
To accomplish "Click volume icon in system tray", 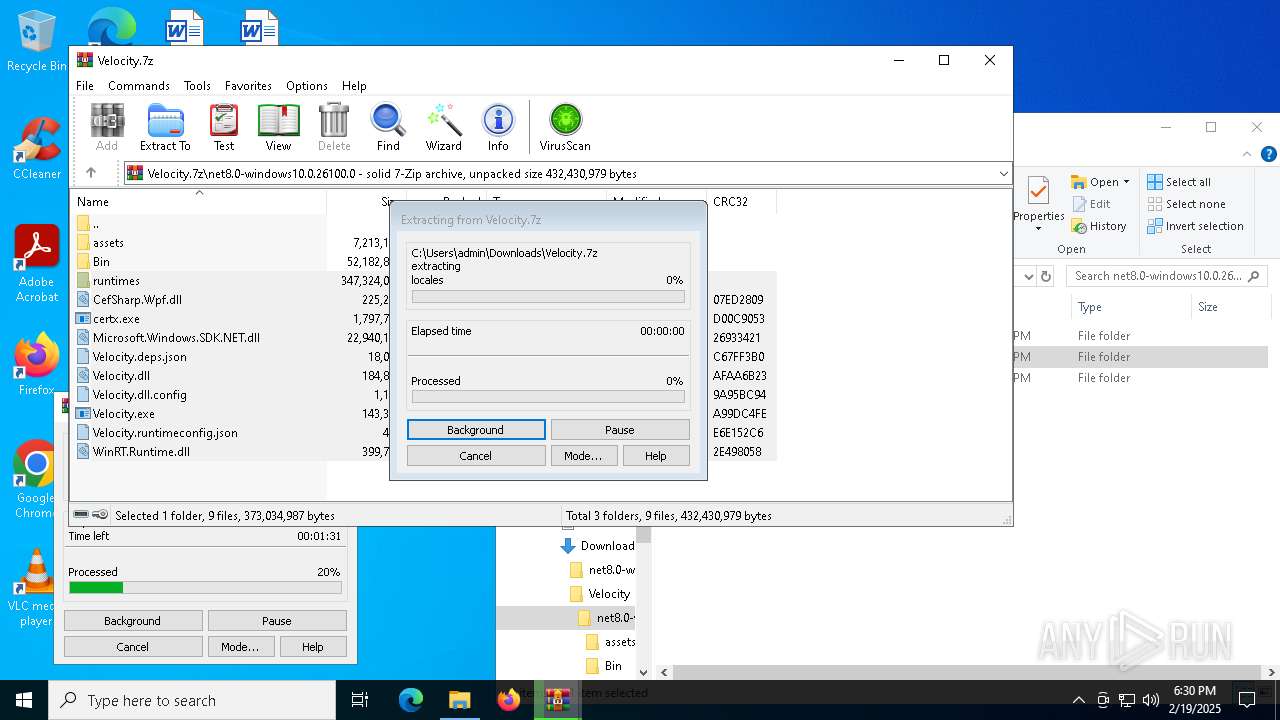I will point(1151,700).
